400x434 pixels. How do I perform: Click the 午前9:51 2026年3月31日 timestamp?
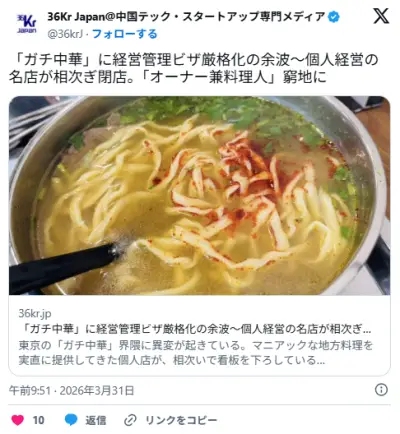(72, 390)
